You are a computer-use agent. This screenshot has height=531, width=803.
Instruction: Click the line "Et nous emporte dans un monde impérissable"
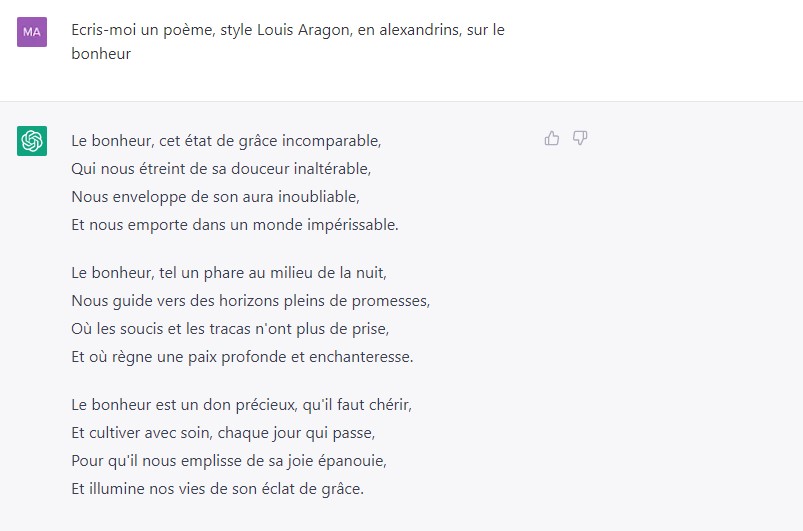[x=235, y=224]
